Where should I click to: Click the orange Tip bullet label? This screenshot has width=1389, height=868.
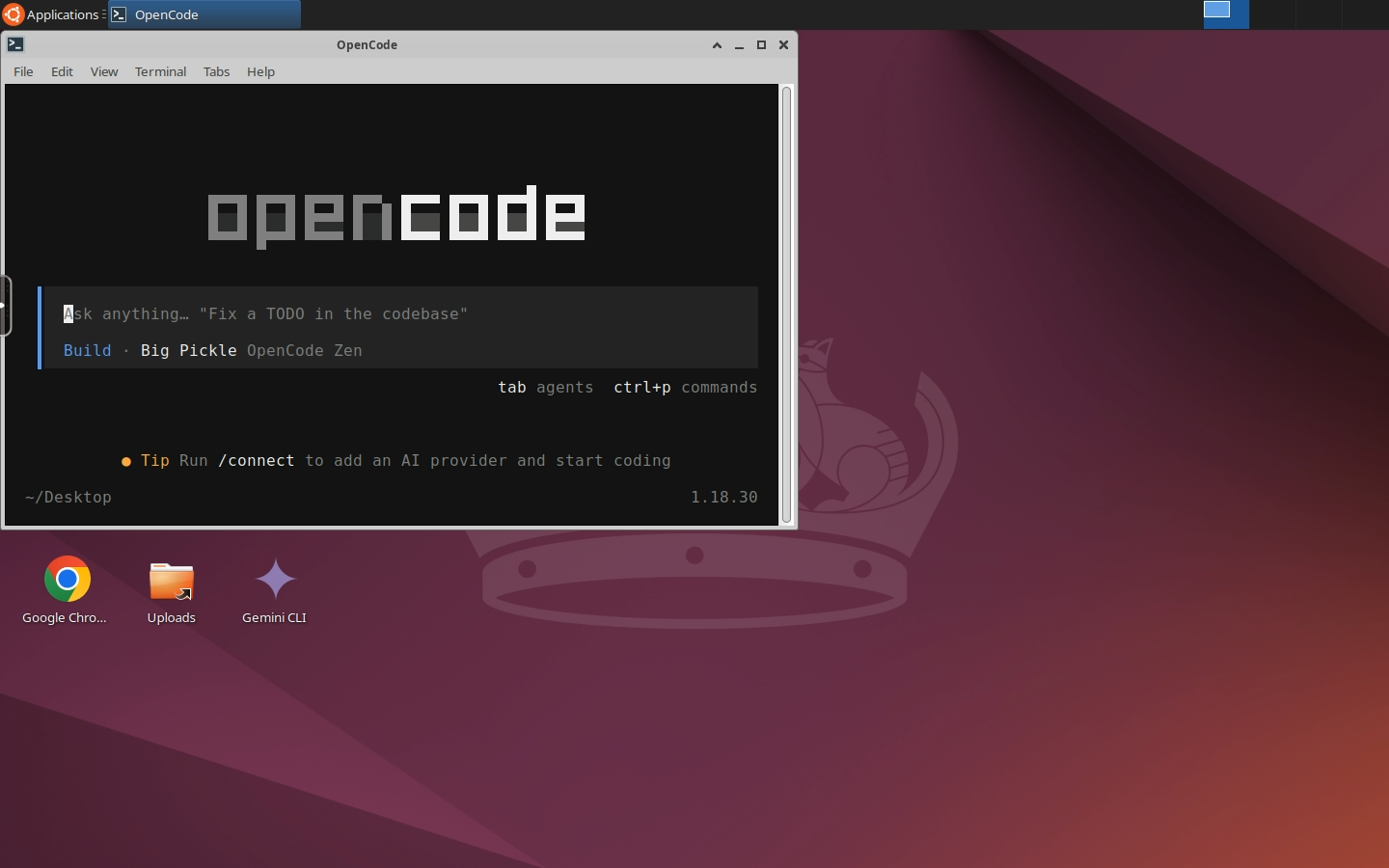[x=146, y=460]
